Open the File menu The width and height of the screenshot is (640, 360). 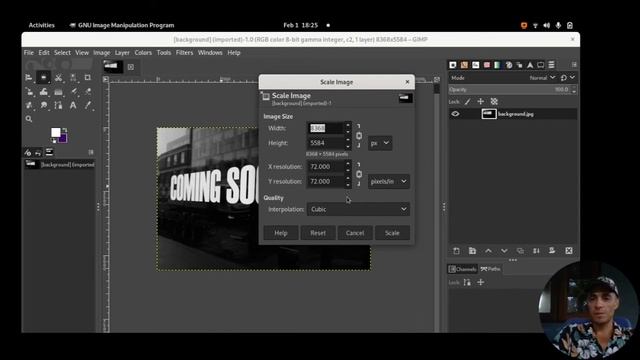[29, 53]
